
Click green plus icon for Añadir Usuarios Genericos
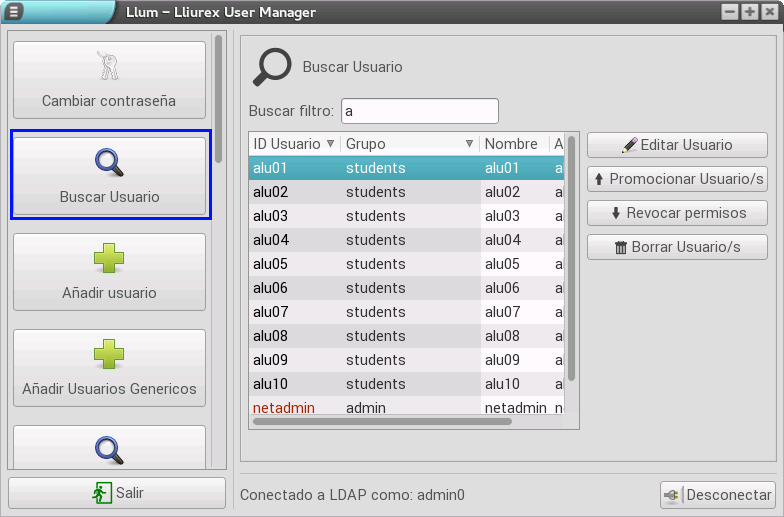pos(108,354)
